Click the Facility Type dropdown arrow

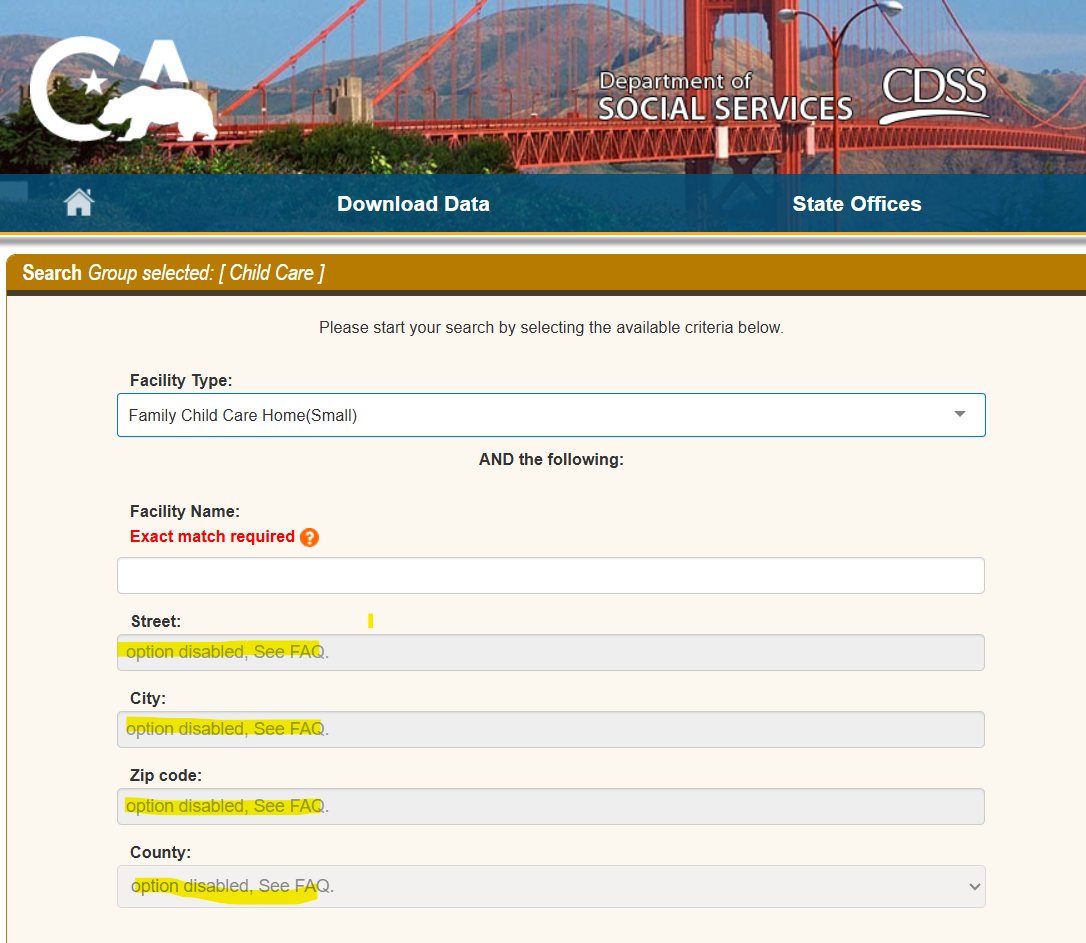pyautogui.click(x=959, y=414)
